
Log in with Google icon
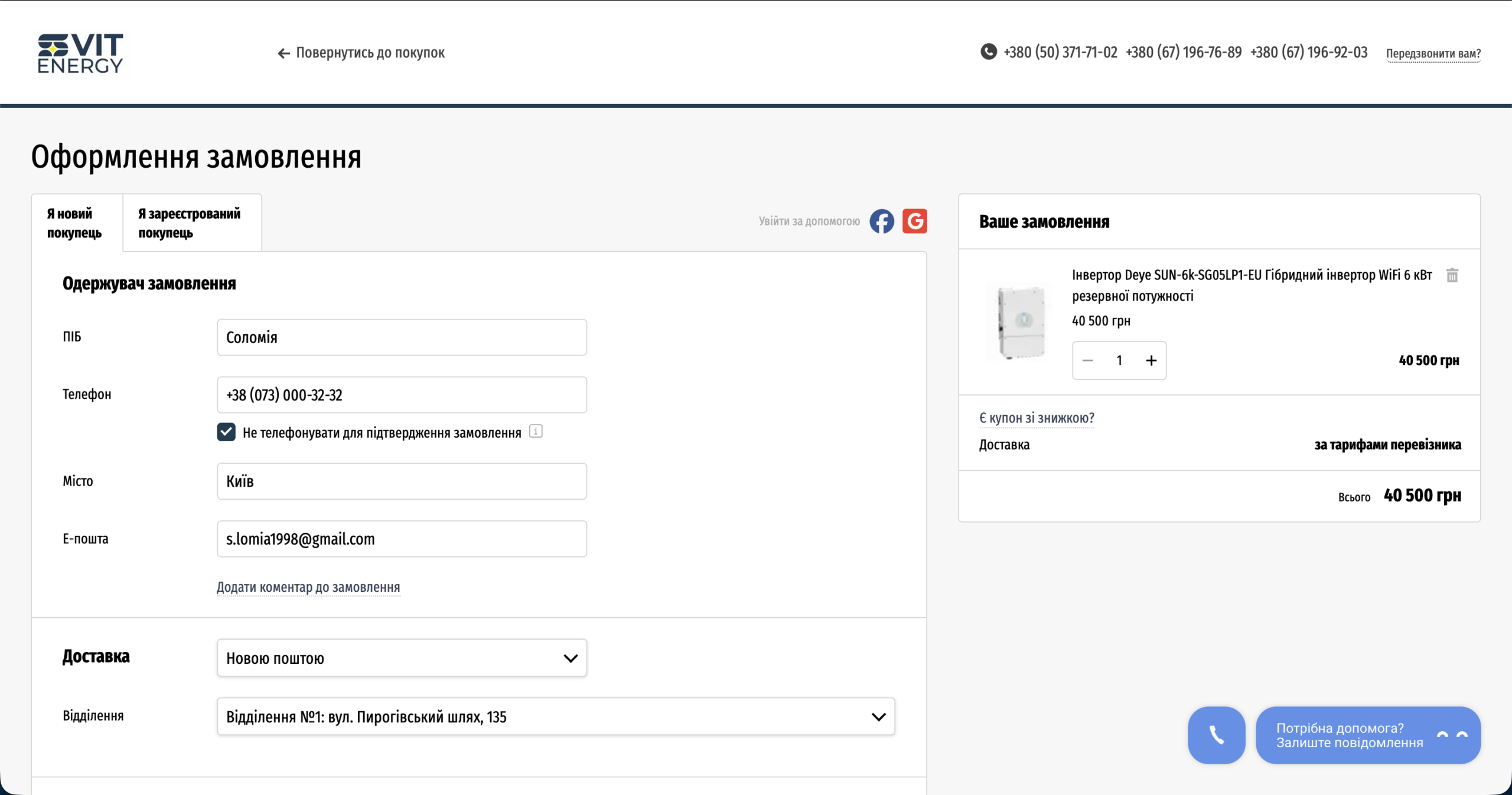(x=915, y=221)
